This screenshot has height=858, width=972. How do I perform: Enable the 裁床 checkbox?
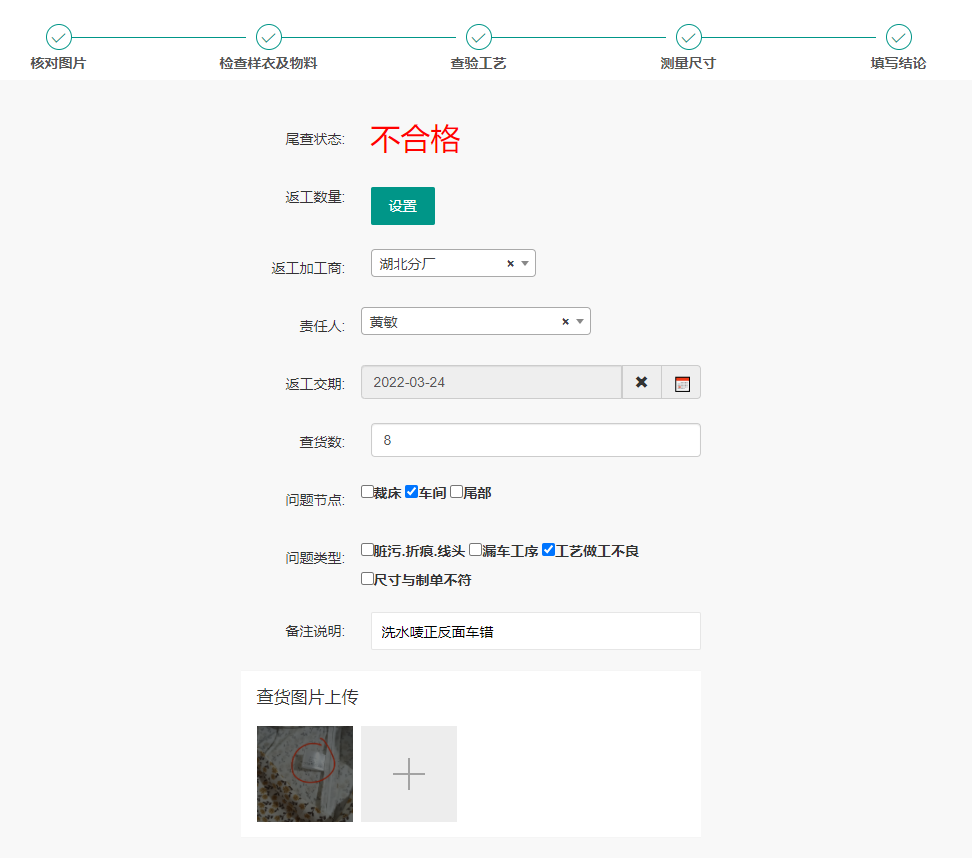click(367, 492)
